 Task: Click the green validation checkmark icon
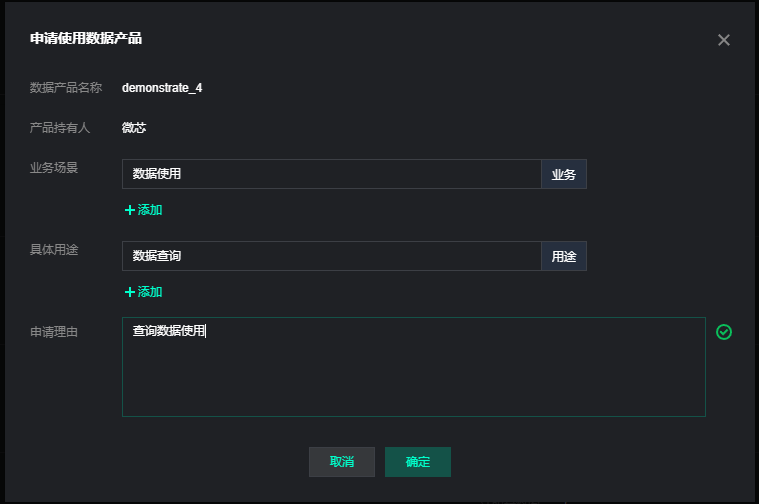click(724, 332)
